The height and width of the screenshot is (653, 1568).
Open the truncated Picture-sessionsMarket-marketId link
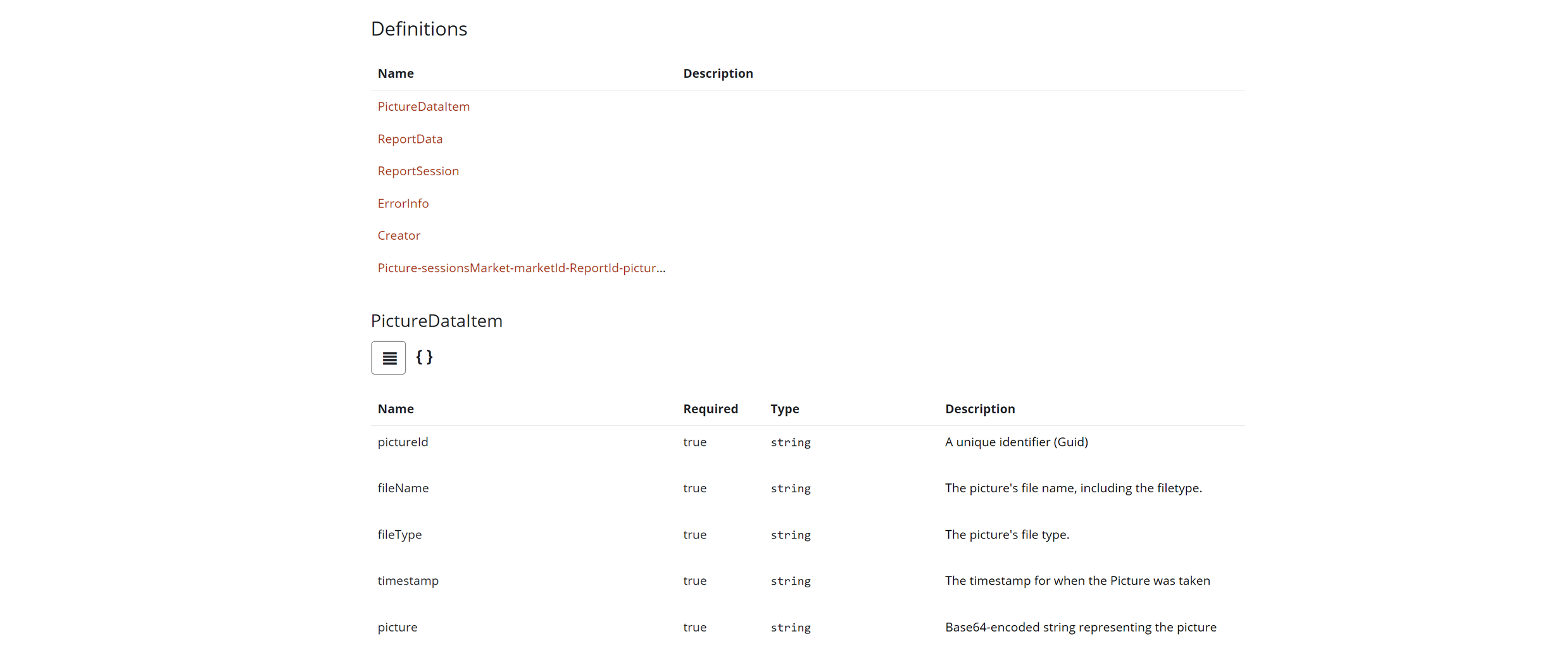click(521, 268)
